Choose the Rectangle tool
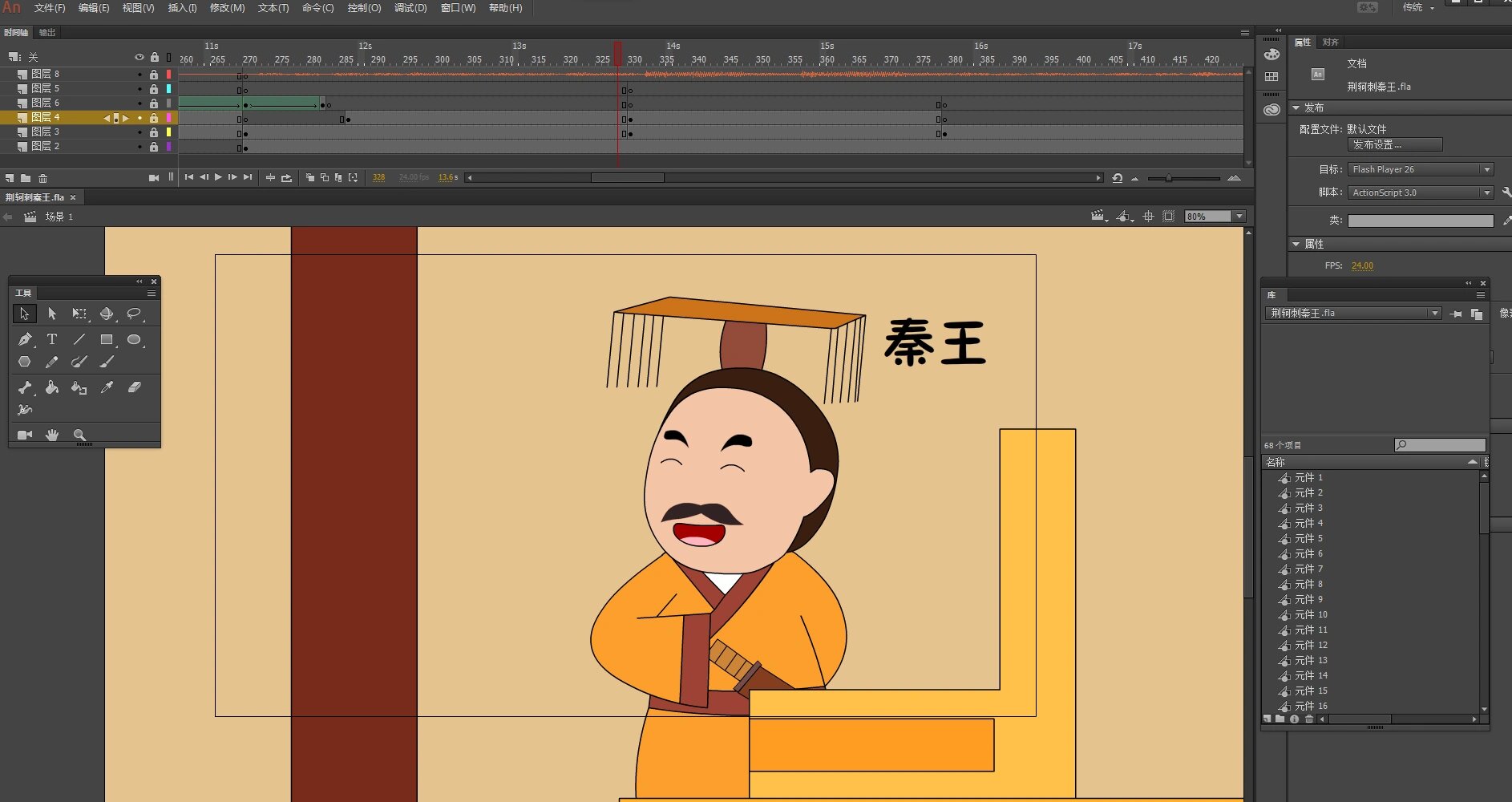The image size is (1512, 802). pyautogui.click(x=107, y=339)
